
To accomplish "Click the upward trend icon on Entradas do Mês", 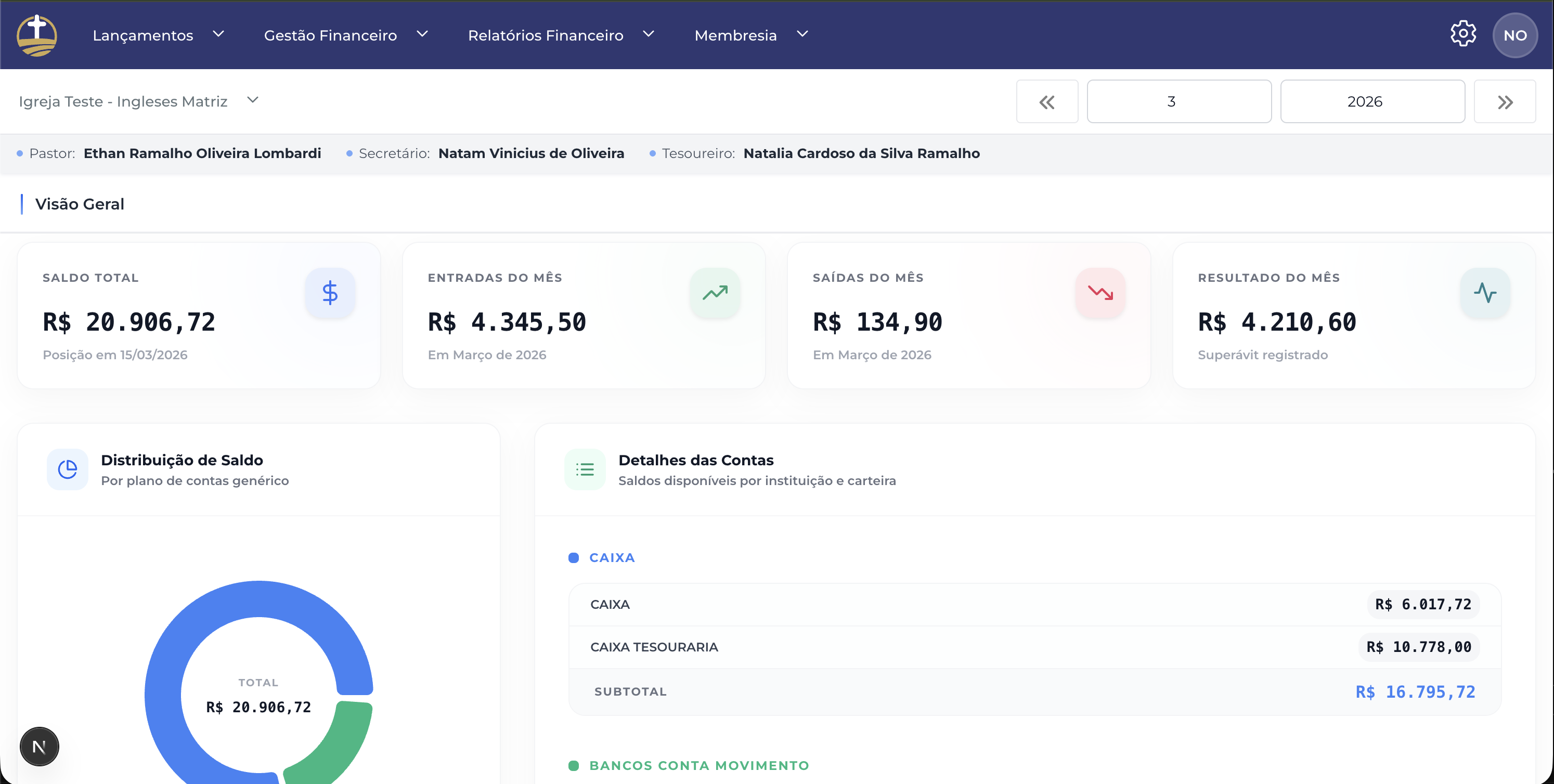I will (x=716, y=293).
